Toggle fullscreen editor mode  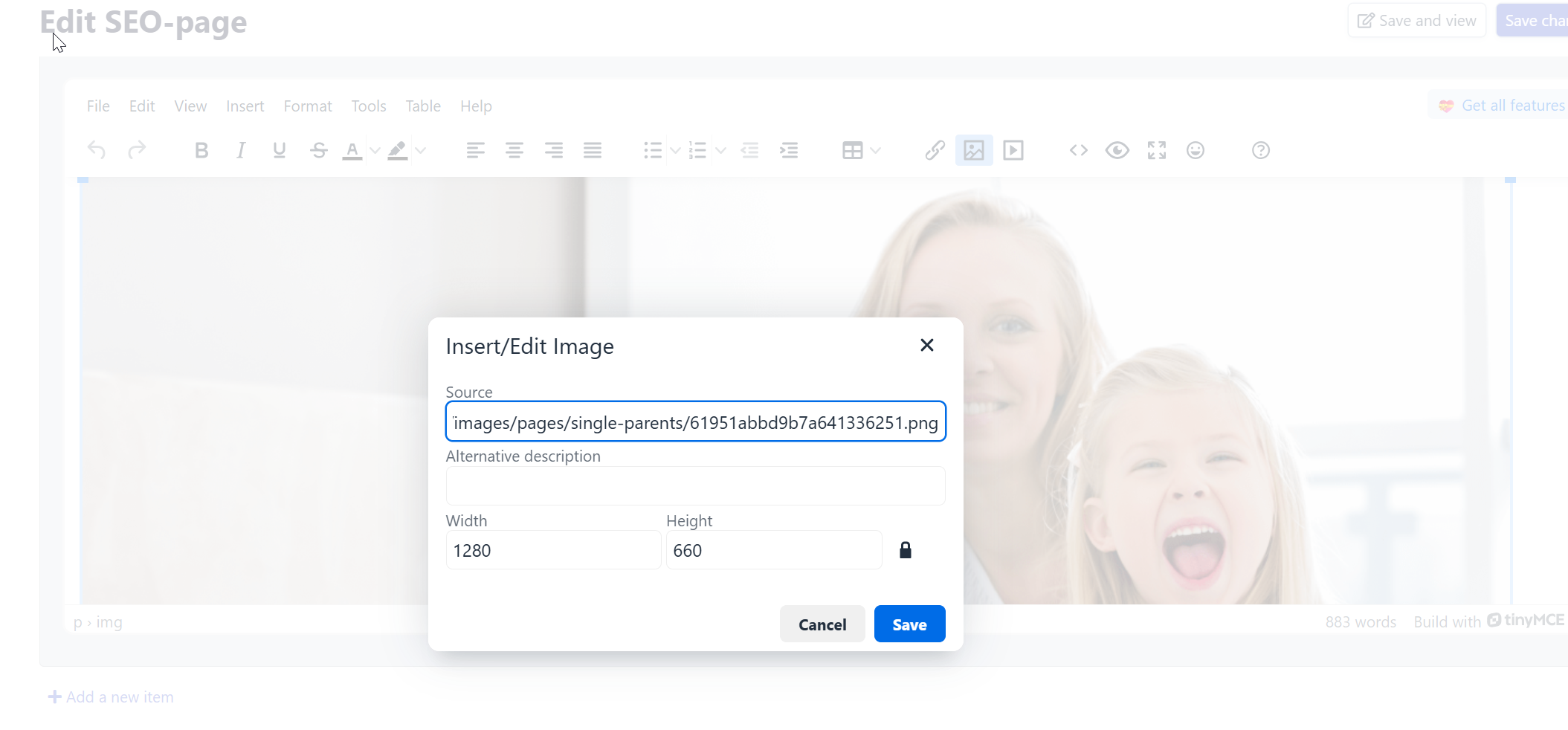1157,150
